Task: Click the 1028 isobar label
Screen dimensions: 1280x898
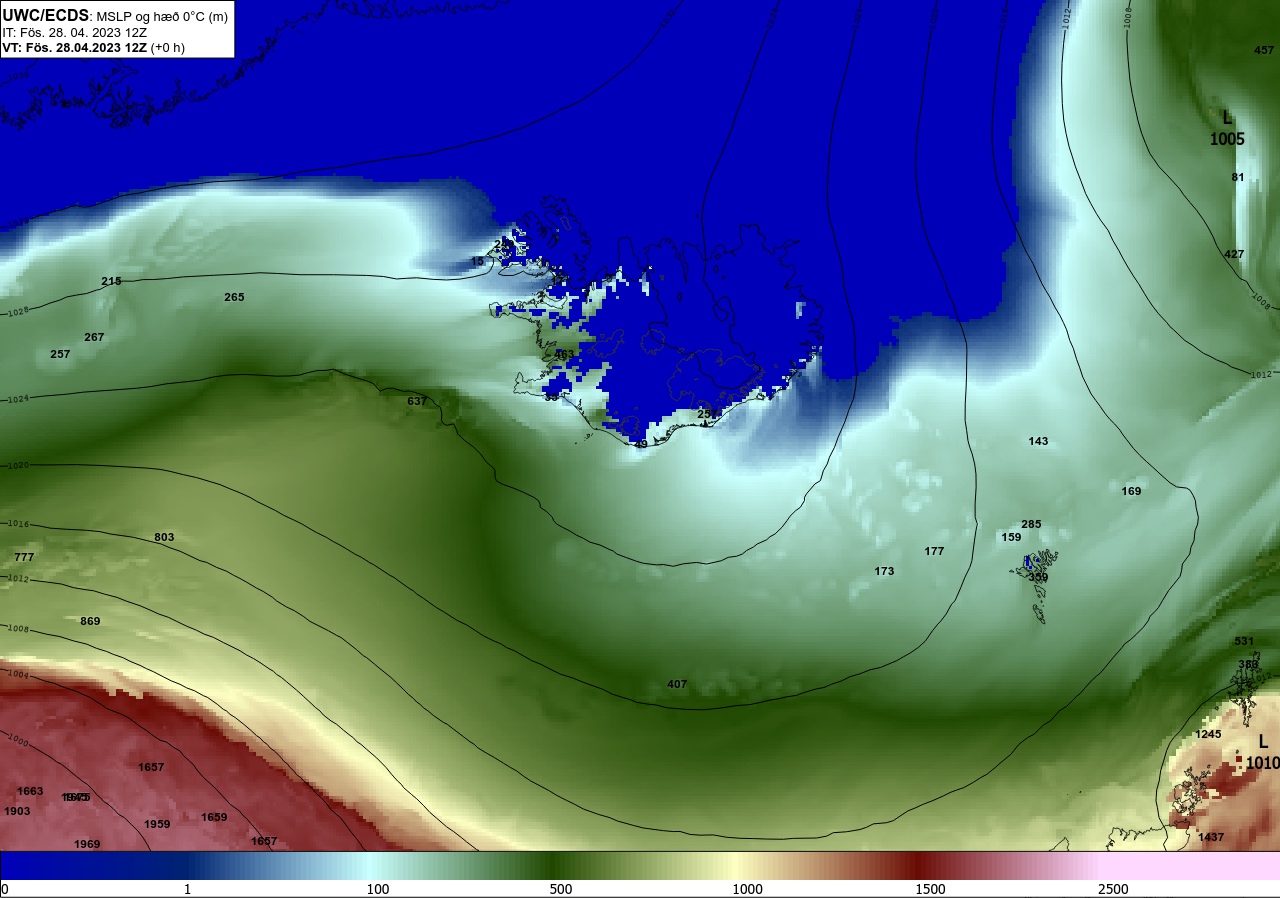Action: click(17, 311)
